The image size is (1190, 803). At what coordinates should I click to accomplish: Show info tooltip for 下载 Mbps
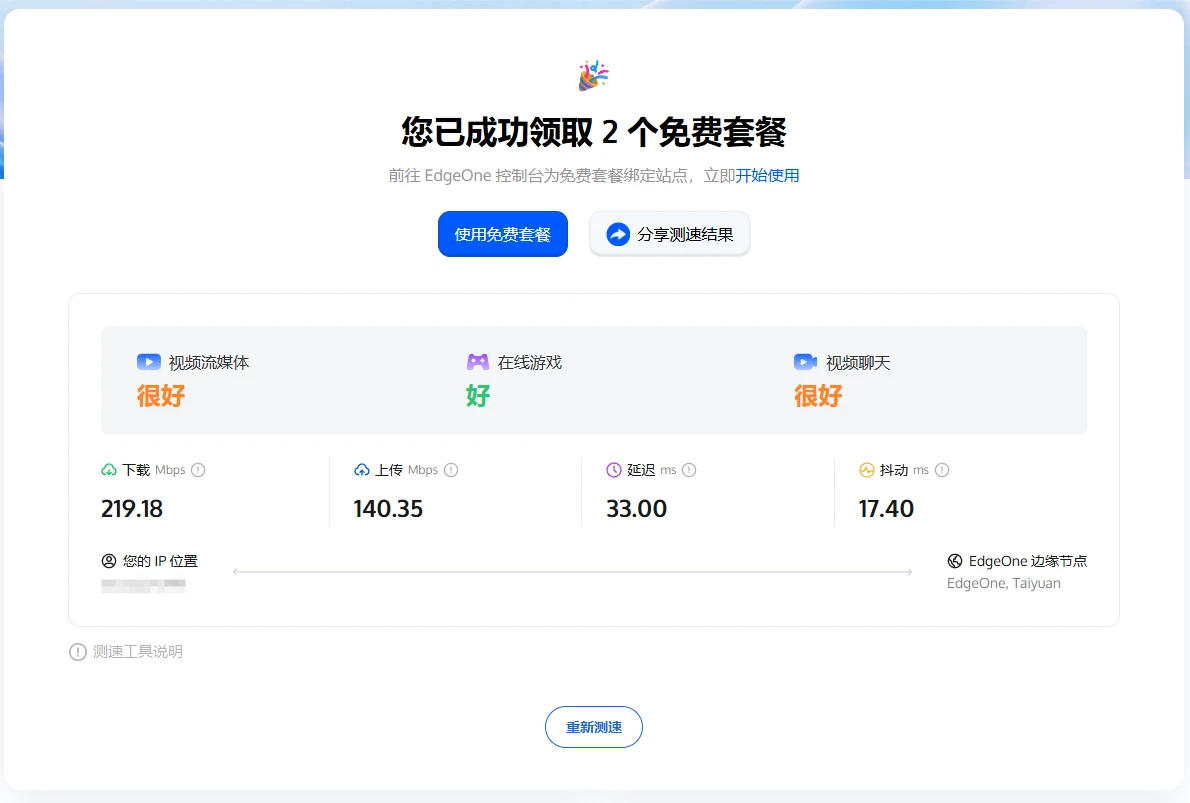click(x=198, y=470)
